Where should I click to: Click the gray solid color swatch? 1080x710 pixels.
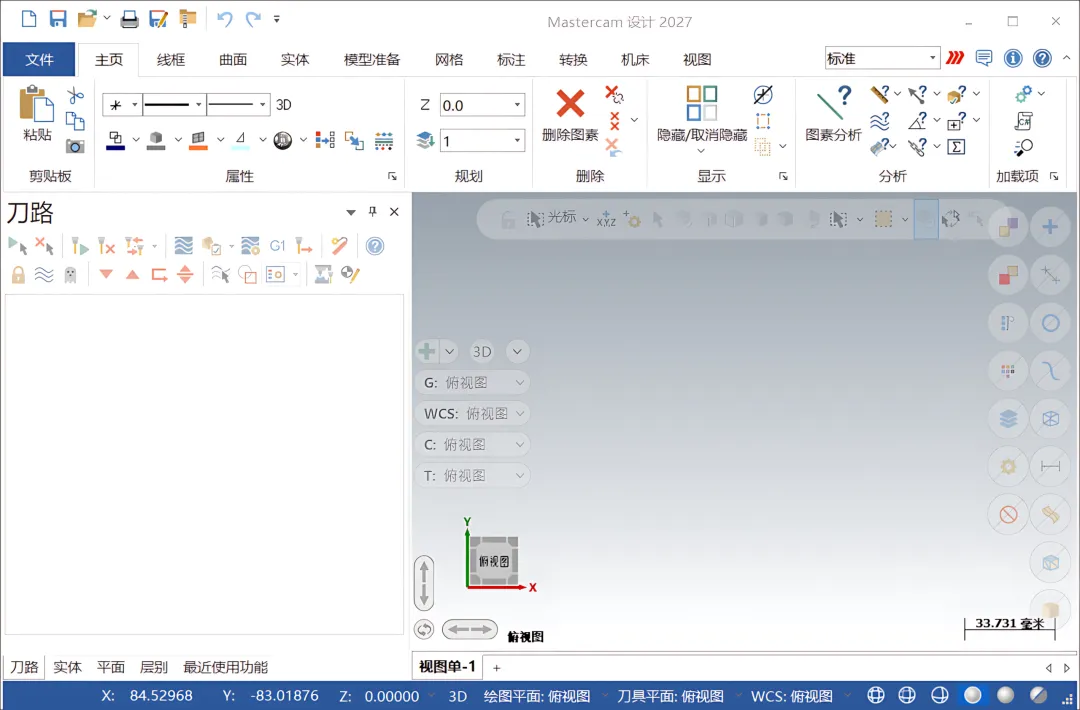[156, 140]
